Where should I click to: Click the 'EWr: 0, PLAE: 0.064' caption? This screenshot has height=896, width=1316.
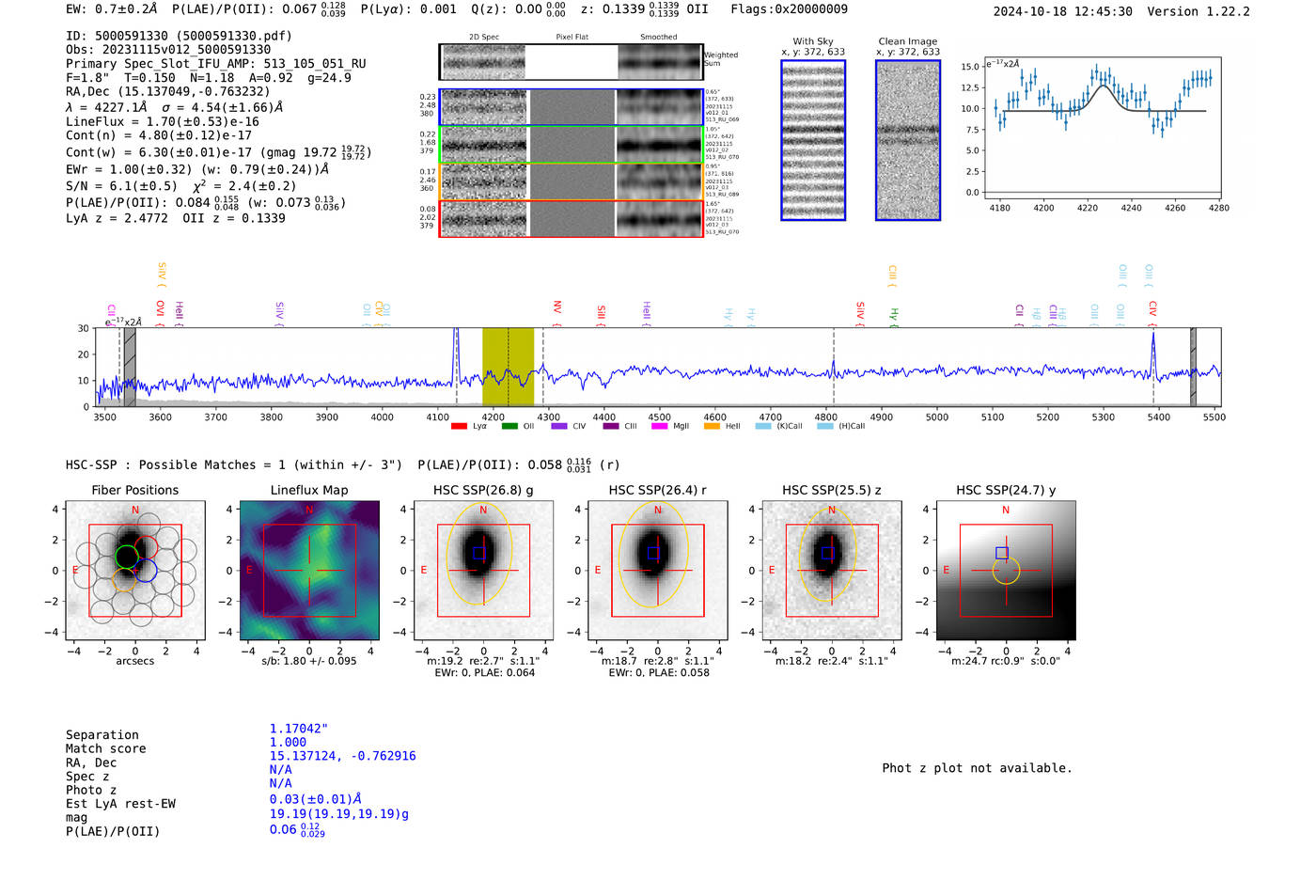point(484,672)
